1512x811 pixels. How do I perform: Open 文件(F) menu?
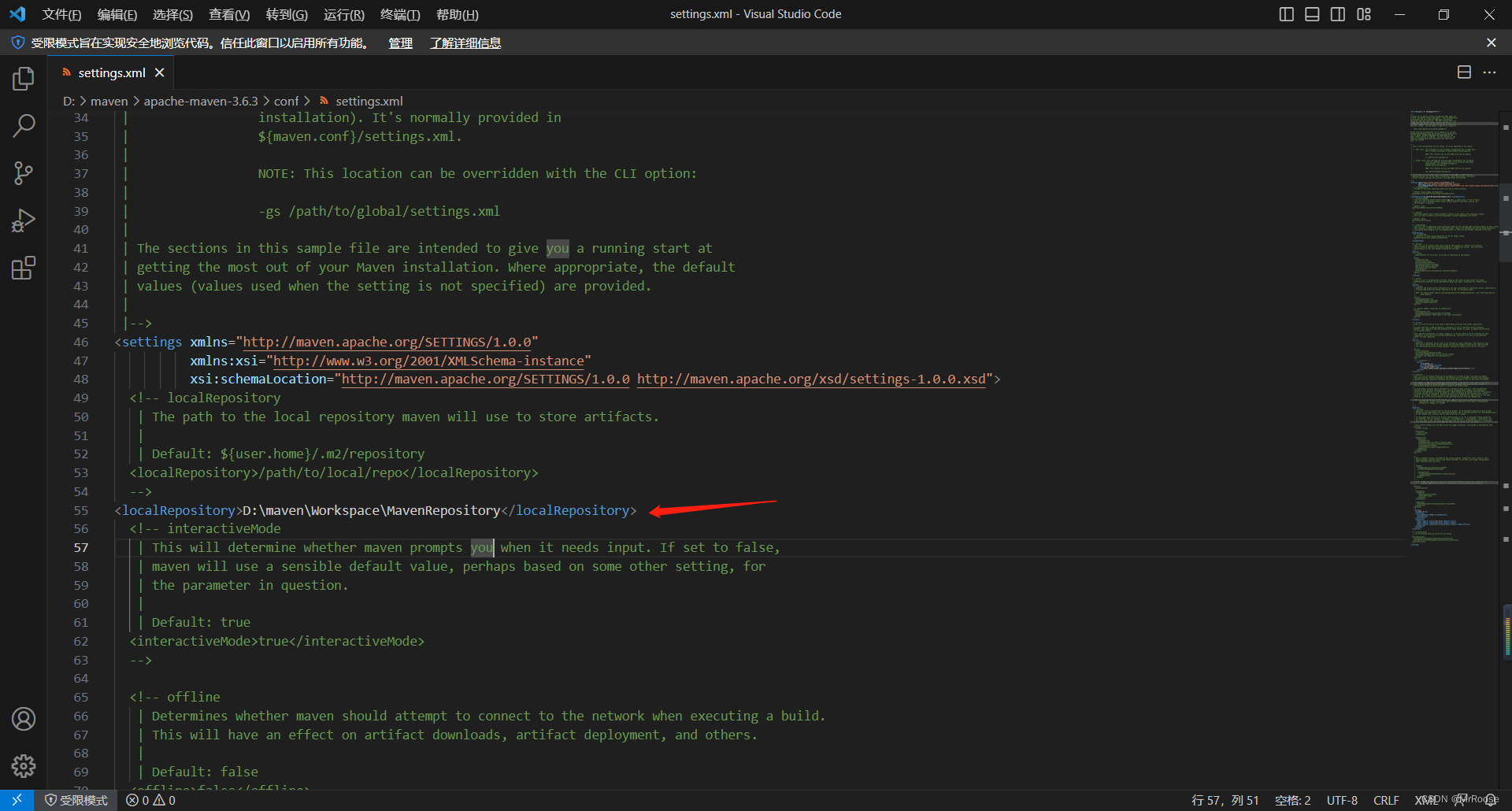(x=61, y=14)
